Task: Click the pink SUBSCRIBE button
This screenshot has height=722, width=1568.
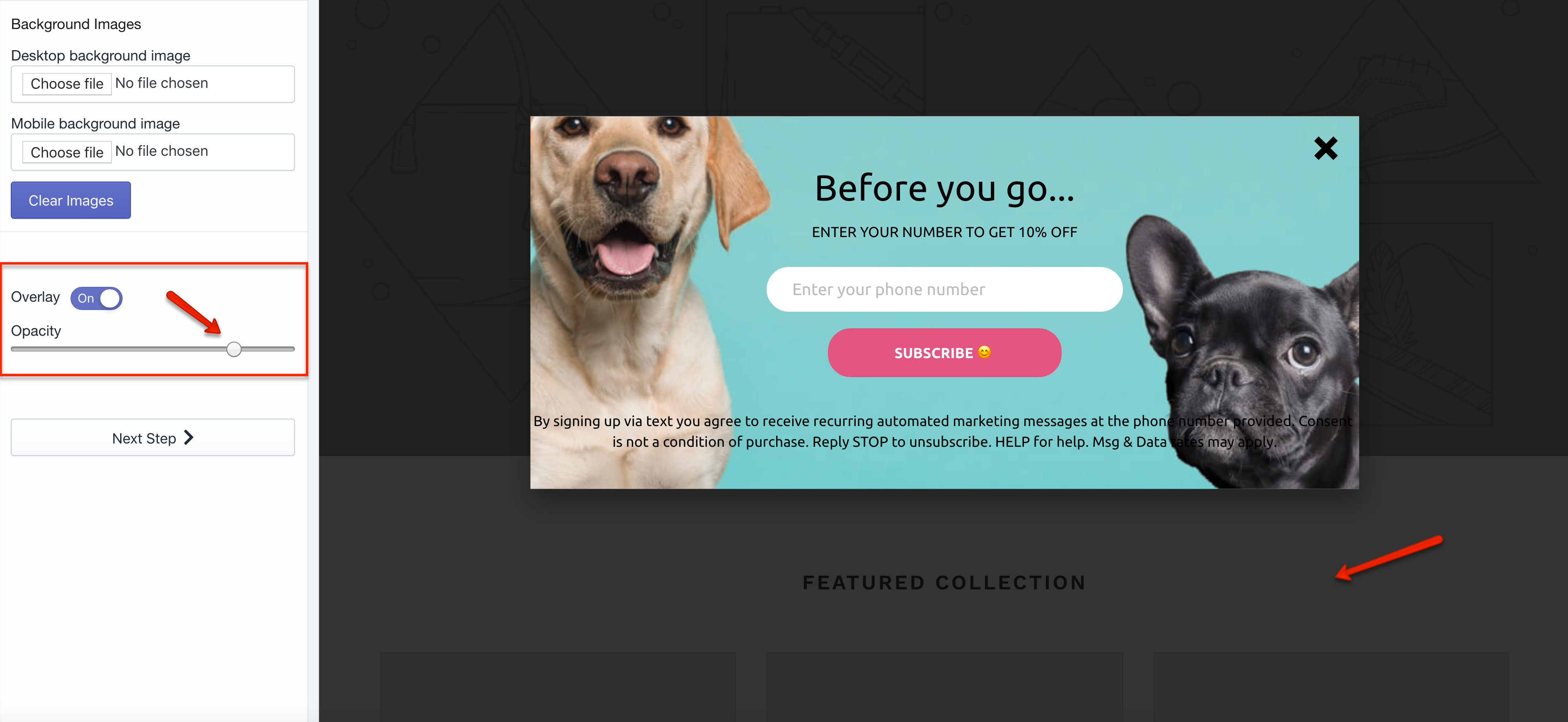Action: 944,352
